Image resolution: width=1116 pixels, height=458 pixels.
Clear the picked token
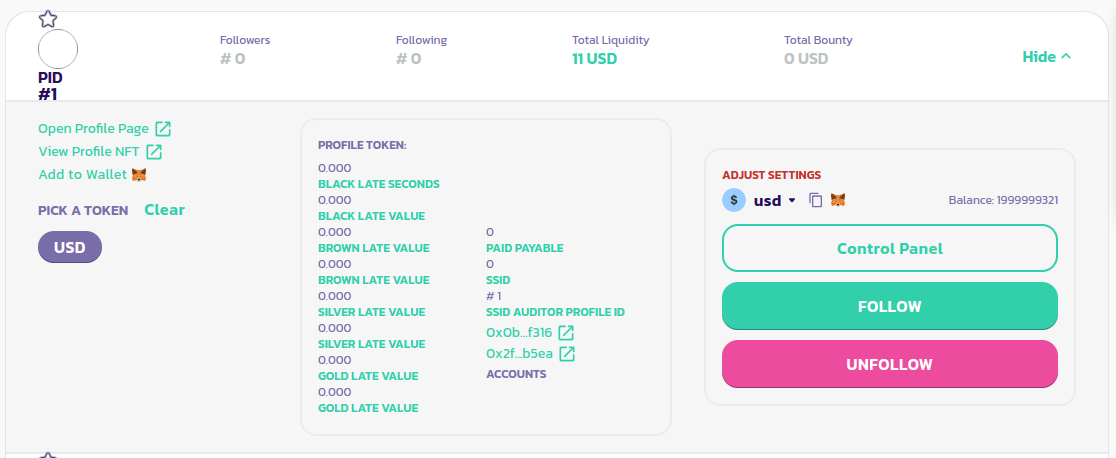(164, 210)
